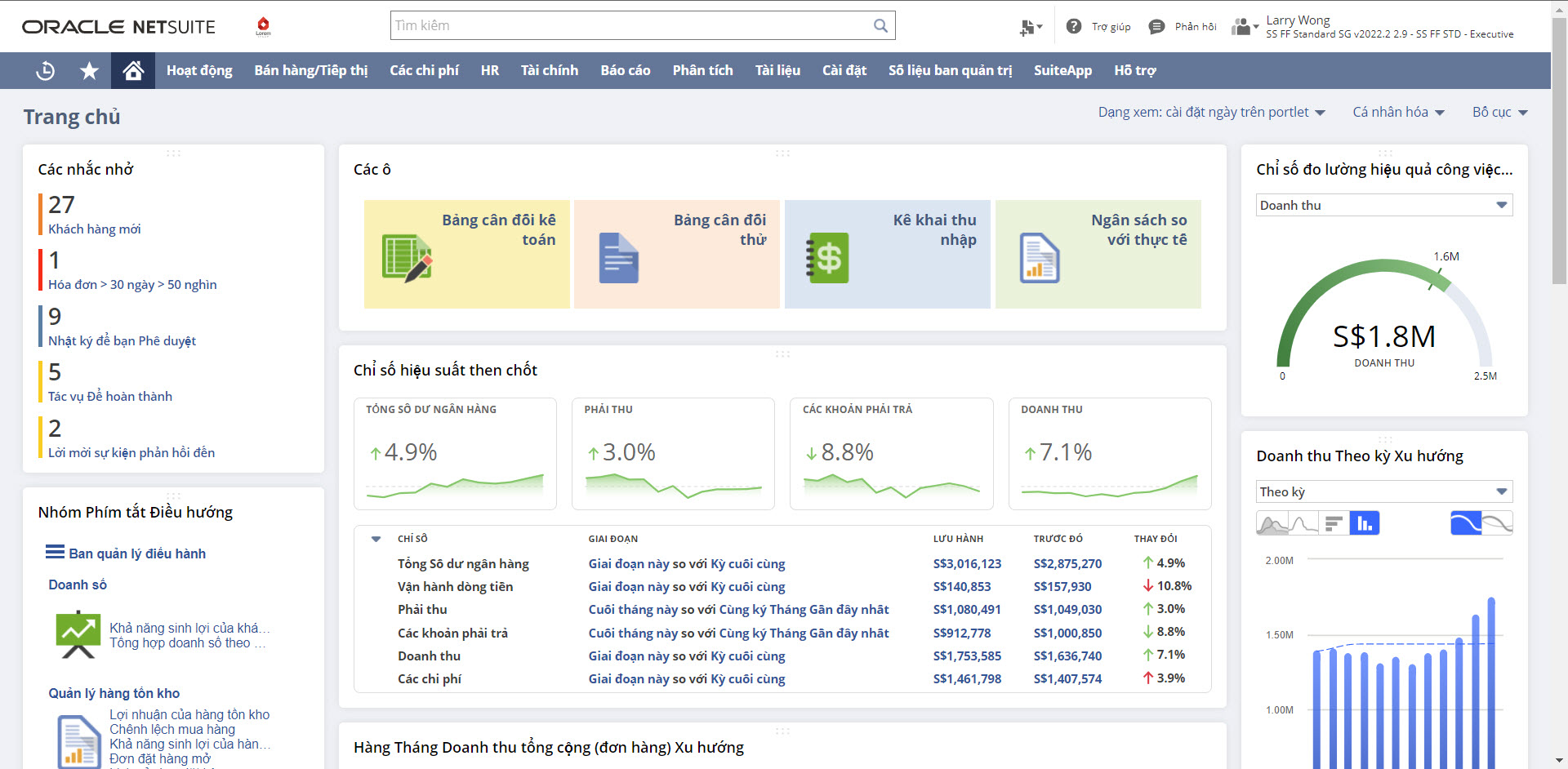Open the Bảng cân đối thử tile

click(677, 254)
